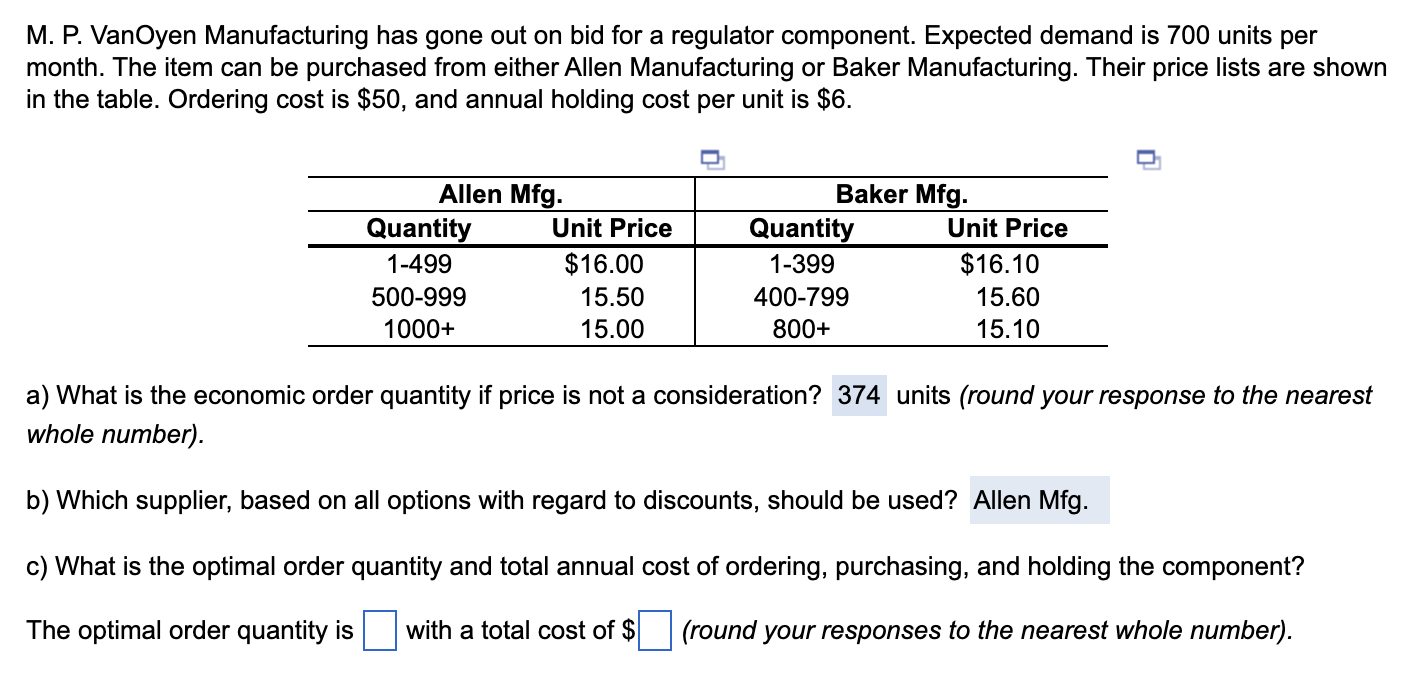Click the empty optimal order quantity box
The width and height of the screenshot is (1404, 674).
pos(378,631)
